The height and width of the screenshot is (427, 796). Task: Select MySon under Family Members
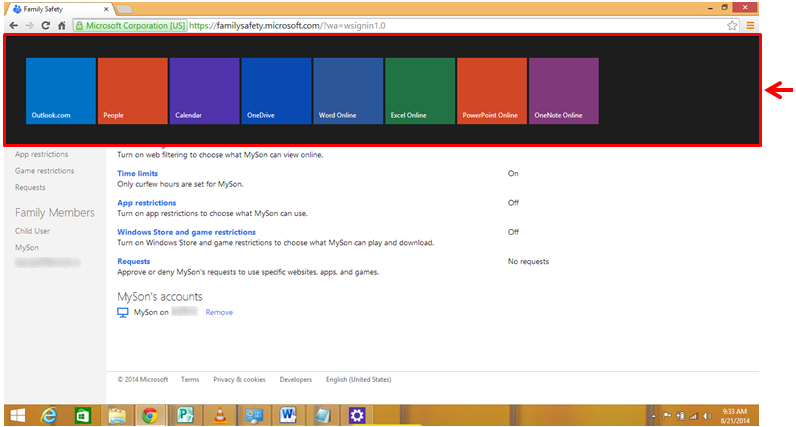27,248
